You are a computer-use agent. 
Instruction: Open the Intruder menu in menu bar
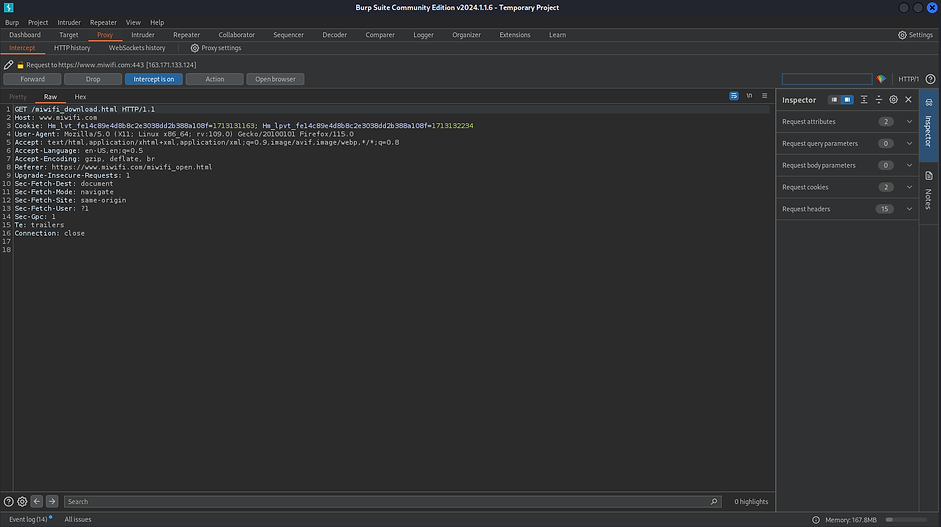tap(69, 22)
